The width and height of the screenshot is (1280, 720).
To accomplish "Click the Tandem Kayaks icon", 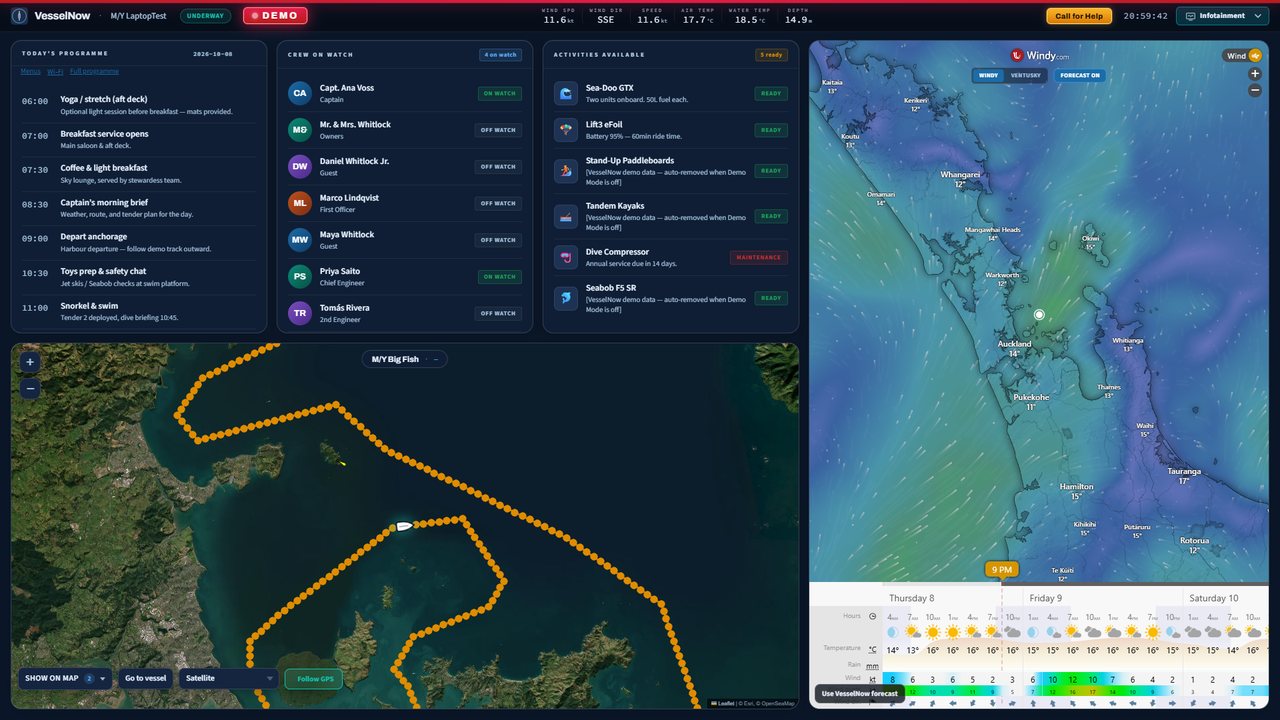I will 566,216.
